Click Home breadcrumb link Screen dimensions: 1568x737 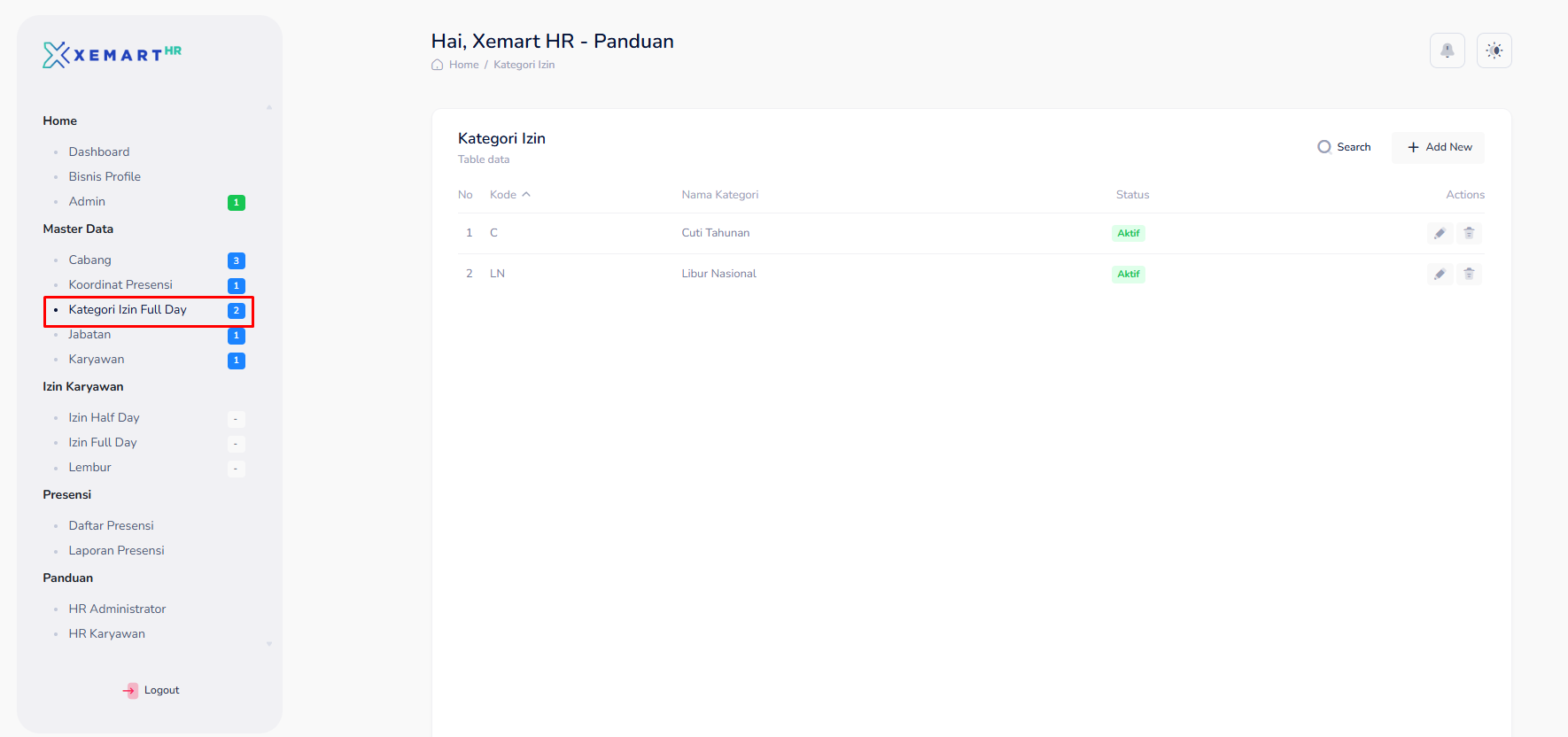463,65
